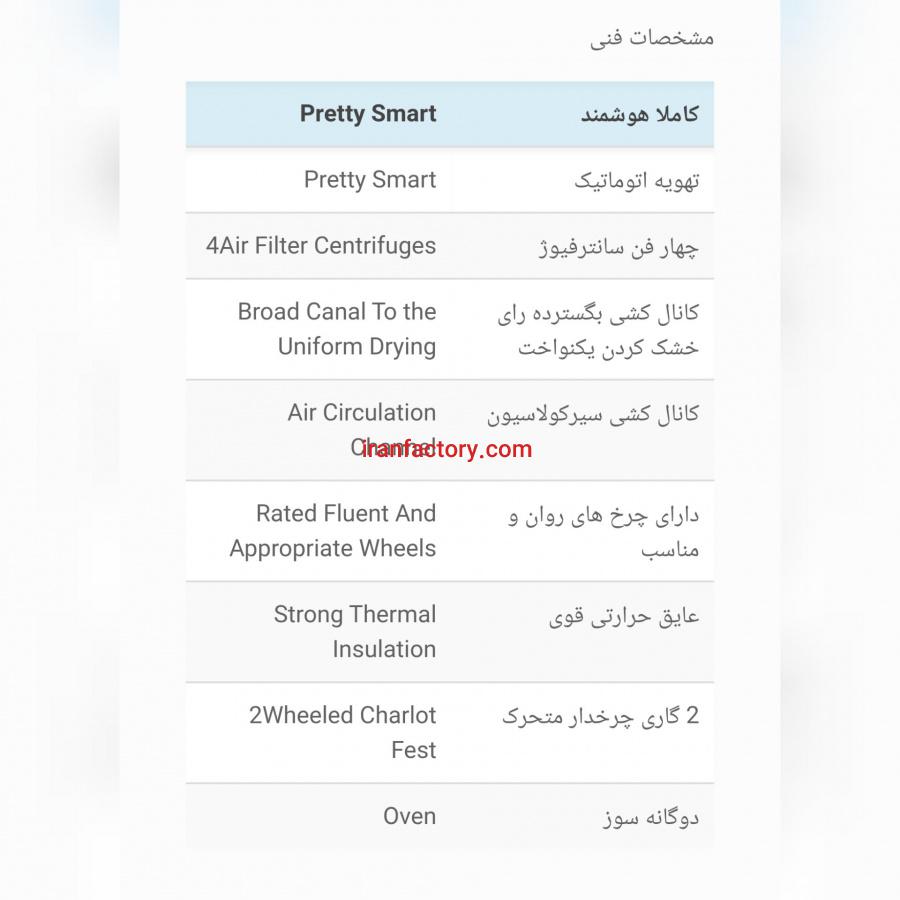Select the گاری چرخدار متحرک cell
The width and height of the screenshot is (900, 900).
(600, 717)
